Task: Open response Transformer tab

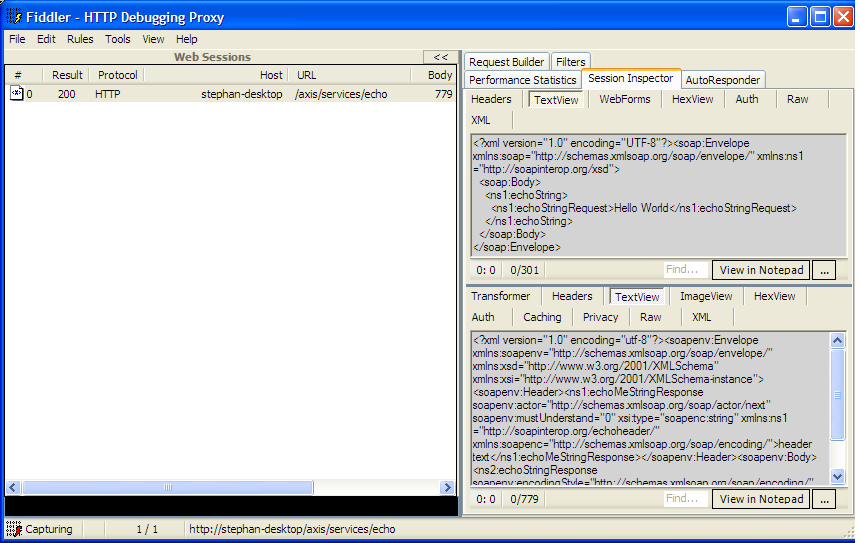Action: (x=501, y=296)
